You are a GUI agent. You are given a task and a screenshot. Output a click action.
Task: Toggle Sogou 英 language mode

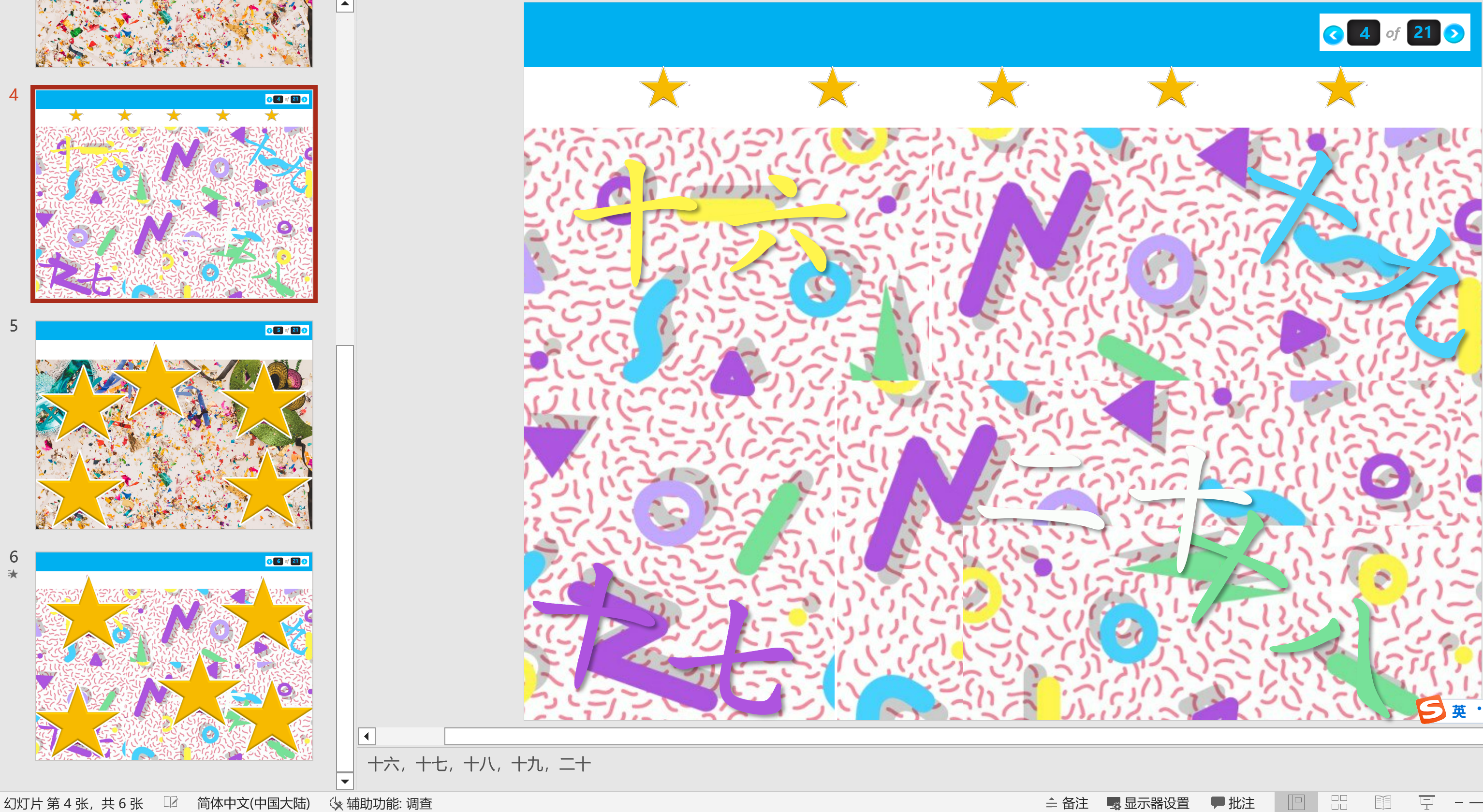point(1458,711)
